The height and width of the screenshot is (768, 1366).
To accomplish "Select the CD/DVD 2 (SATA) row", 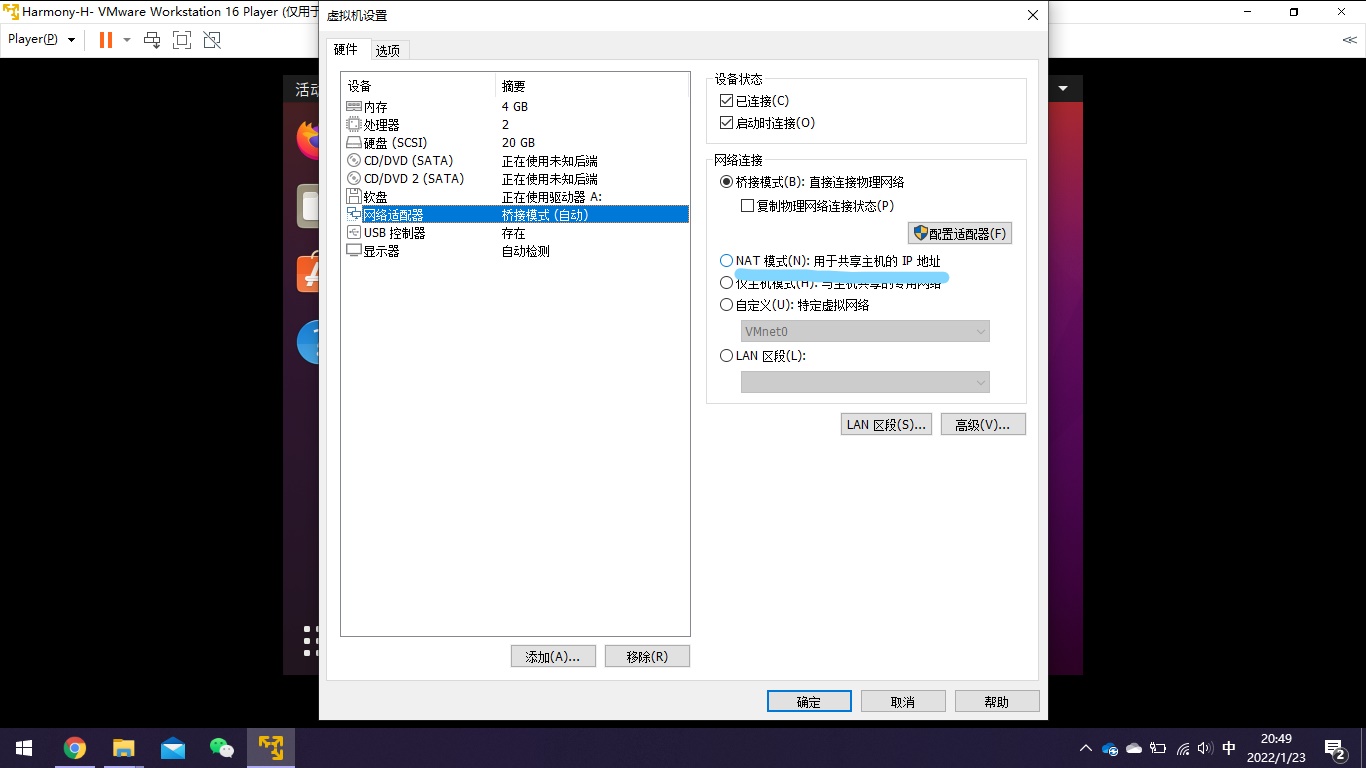I will [x=515, y=178].
